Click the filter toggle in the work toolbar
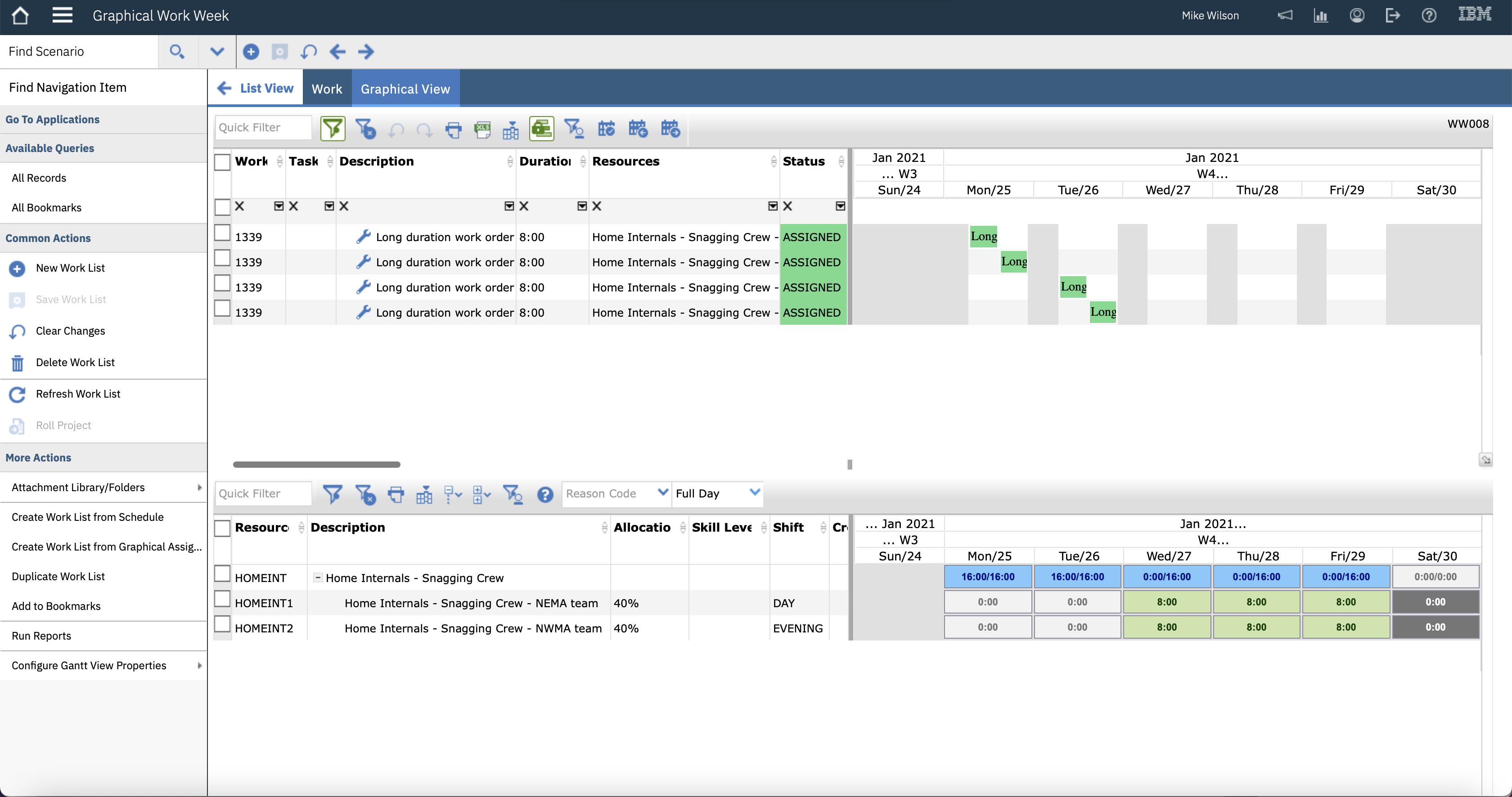The height and width of the screenshot is (797, 1512). 332,129
